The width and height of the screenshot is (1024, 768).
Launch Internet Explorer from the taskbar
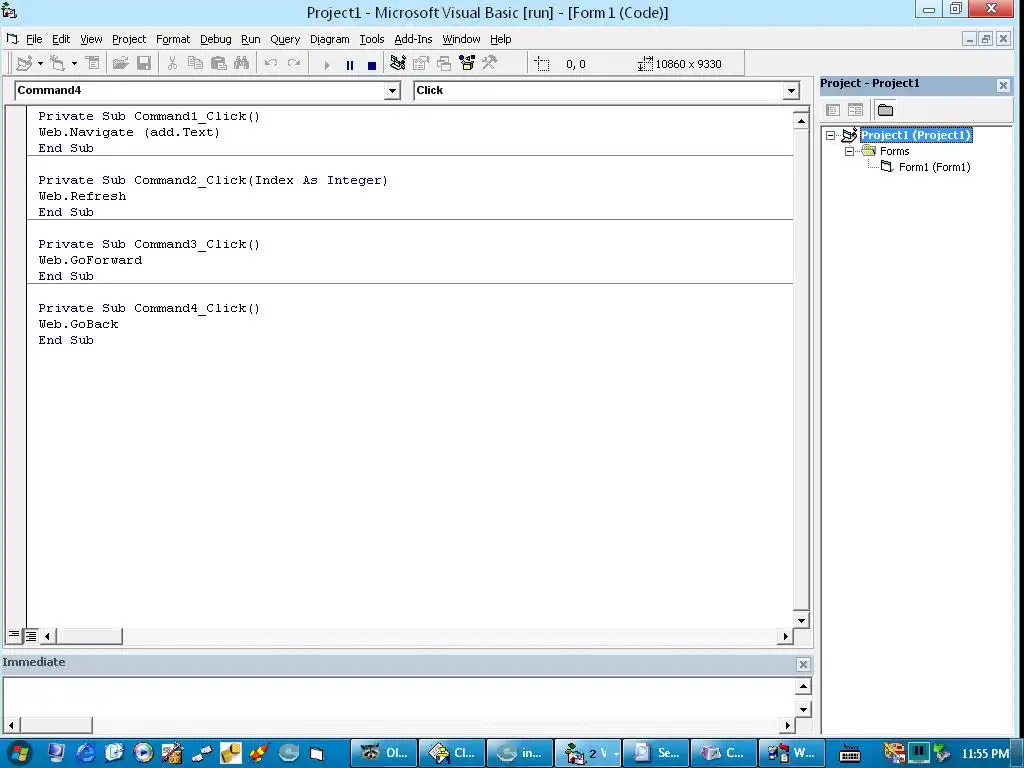coord(86,753)
